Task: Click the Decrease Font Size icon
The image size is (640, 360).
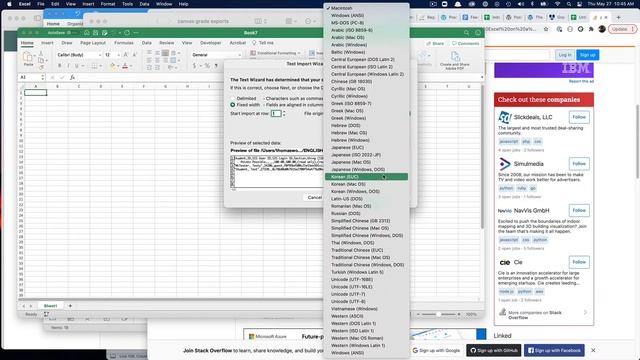Action: pyautogui.click(x=134, y=55)
